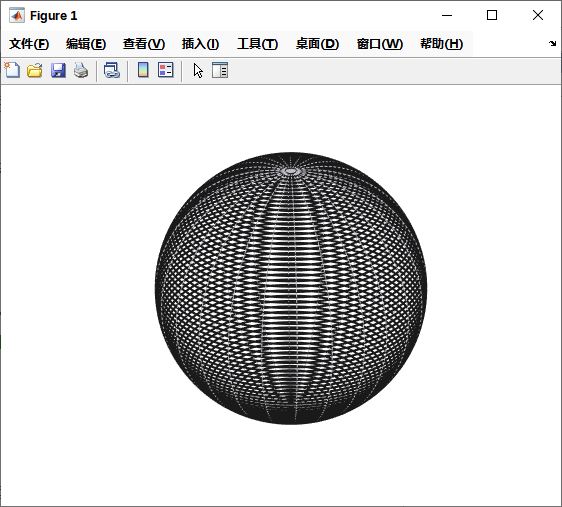The width and height of the screenshot is (562, 507).
Task: Click the sphere's top pole on the plot
Action: (291, 171)
